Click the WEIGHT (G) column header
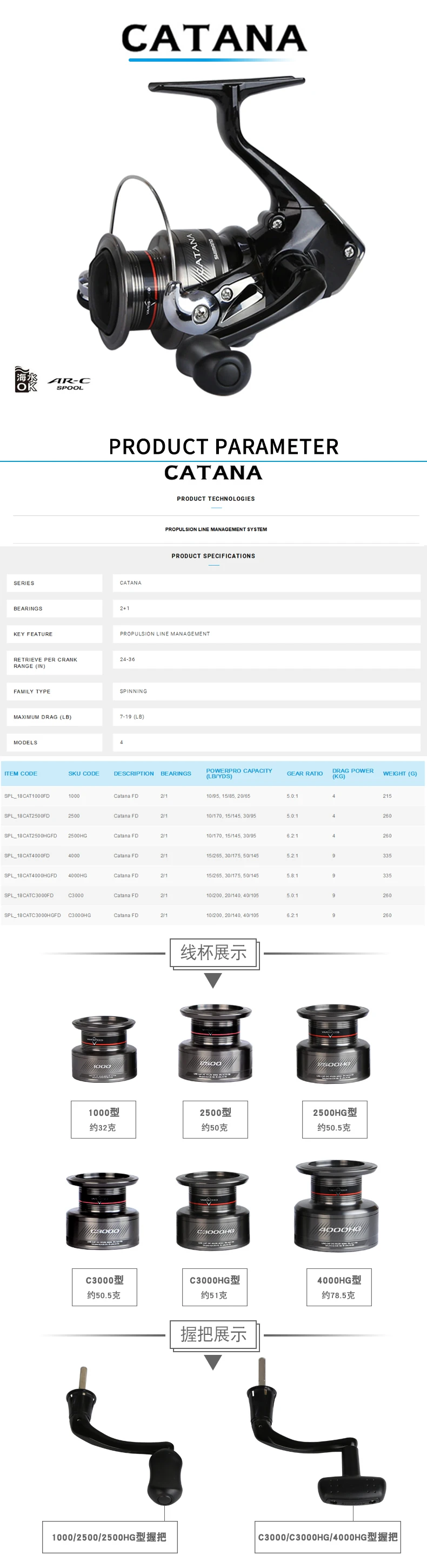The image size is (427, 1568). tap(399, 773)
